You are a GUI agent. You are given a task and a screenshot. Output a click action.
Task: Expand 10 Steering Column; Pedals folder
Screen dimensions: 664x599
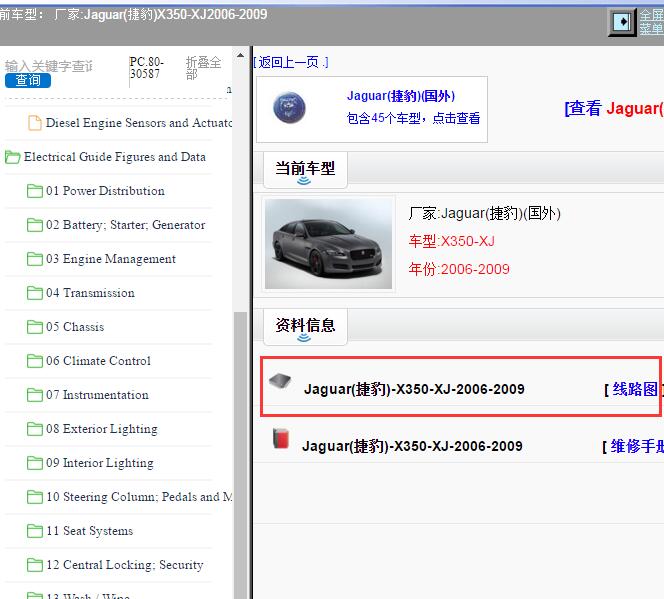pyautogui.click(x=139, y=497)
